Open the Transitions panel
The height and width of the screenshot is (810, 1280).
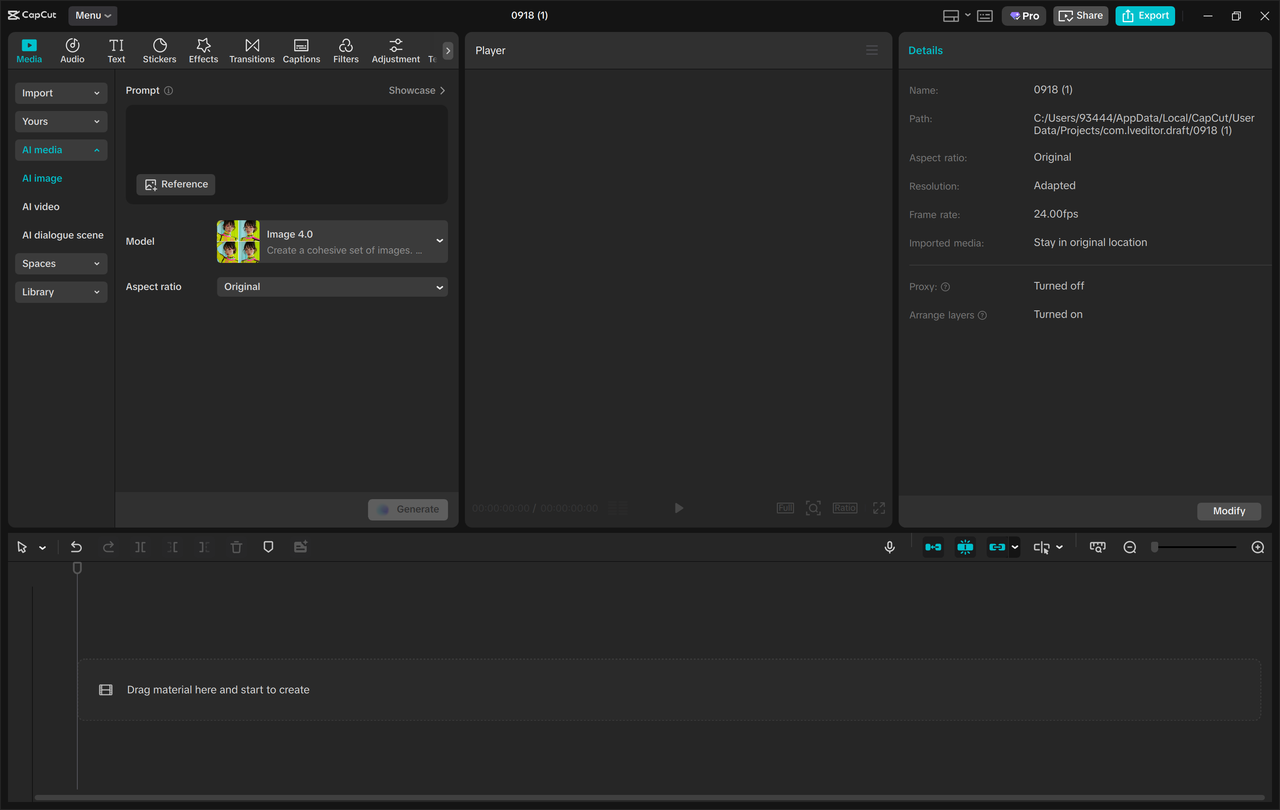[252, 50]
